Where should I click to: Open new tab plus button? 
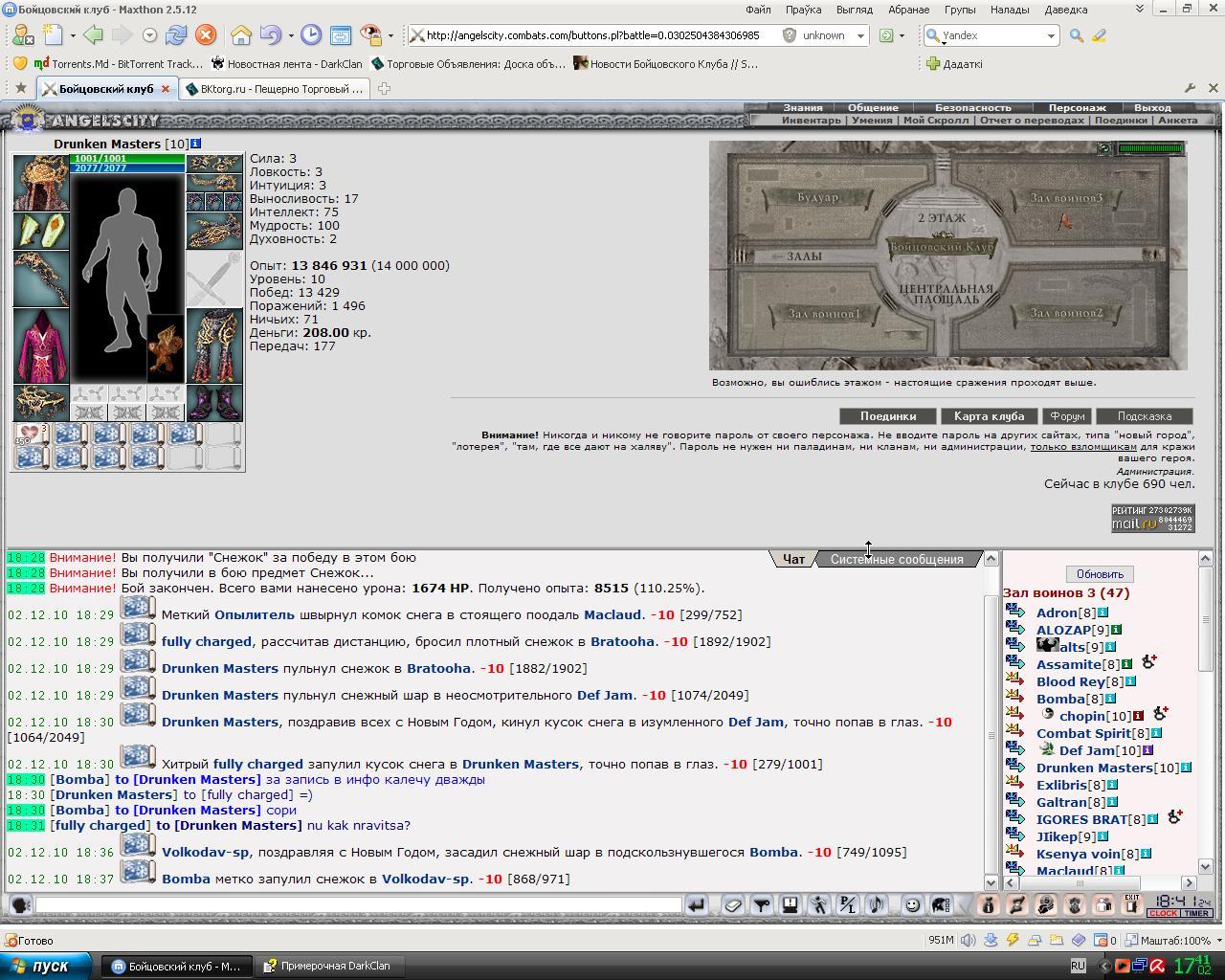[x=384, y=88]
